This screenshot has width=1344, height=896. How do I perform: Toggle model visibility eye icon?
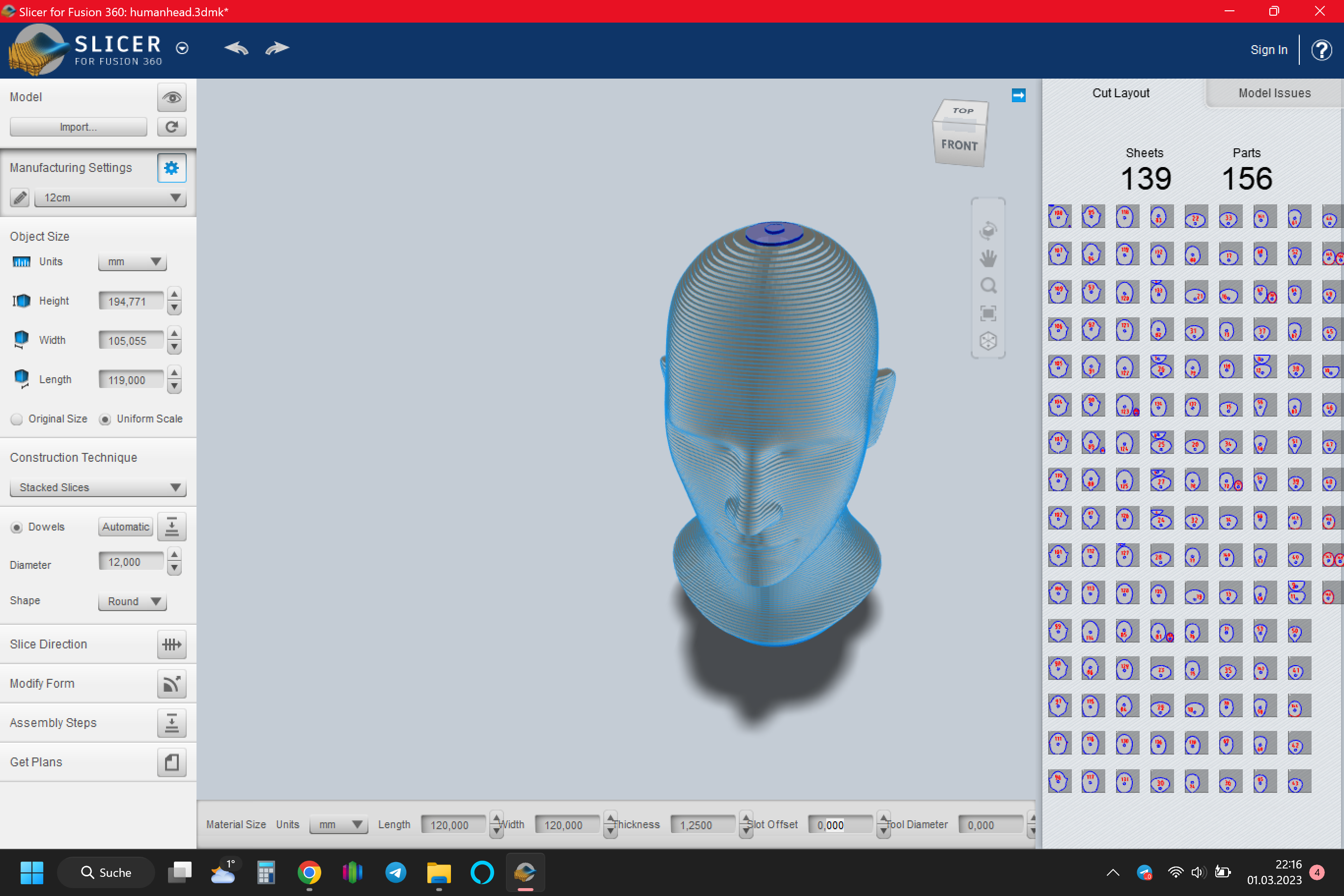(x=171, y=98)
